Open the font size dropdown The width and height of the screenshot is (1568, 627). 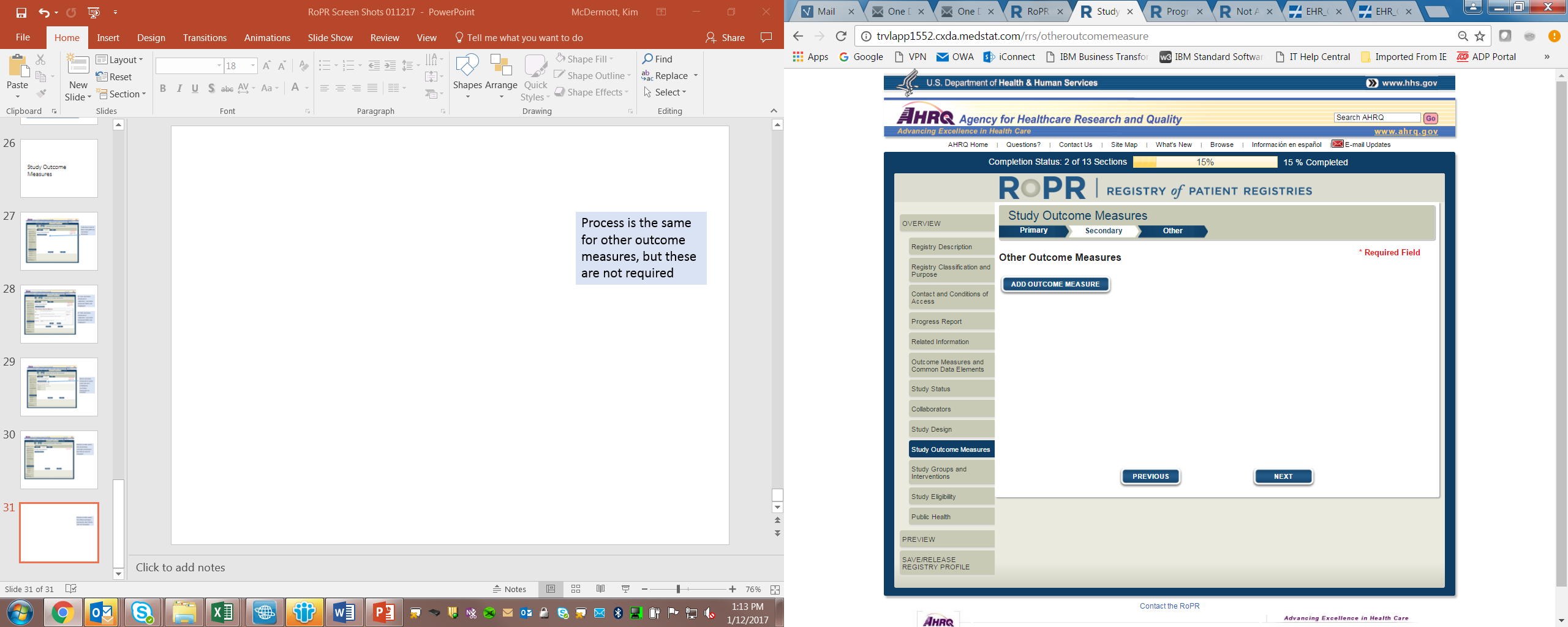pos(253,66)
